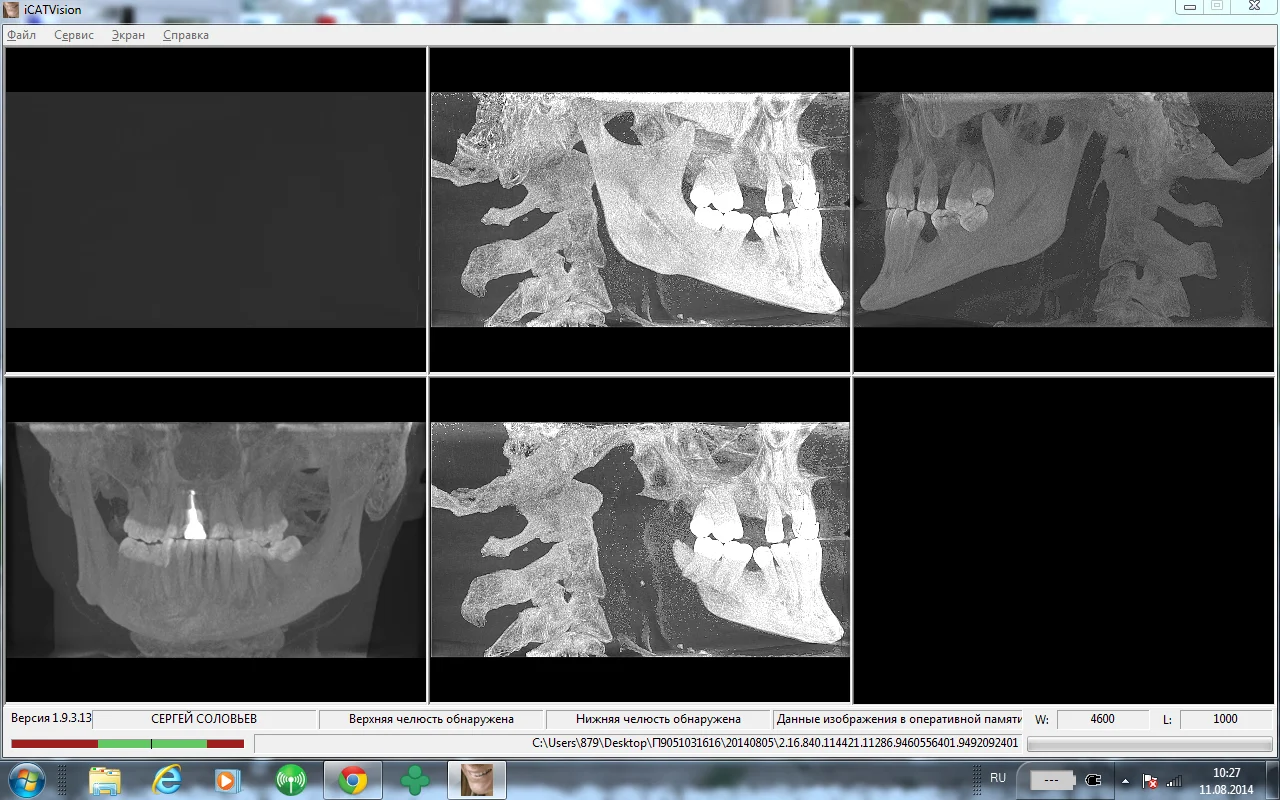Switch to iCATVision taskbar button
The image size is (1280, 800).
point(477,780)
